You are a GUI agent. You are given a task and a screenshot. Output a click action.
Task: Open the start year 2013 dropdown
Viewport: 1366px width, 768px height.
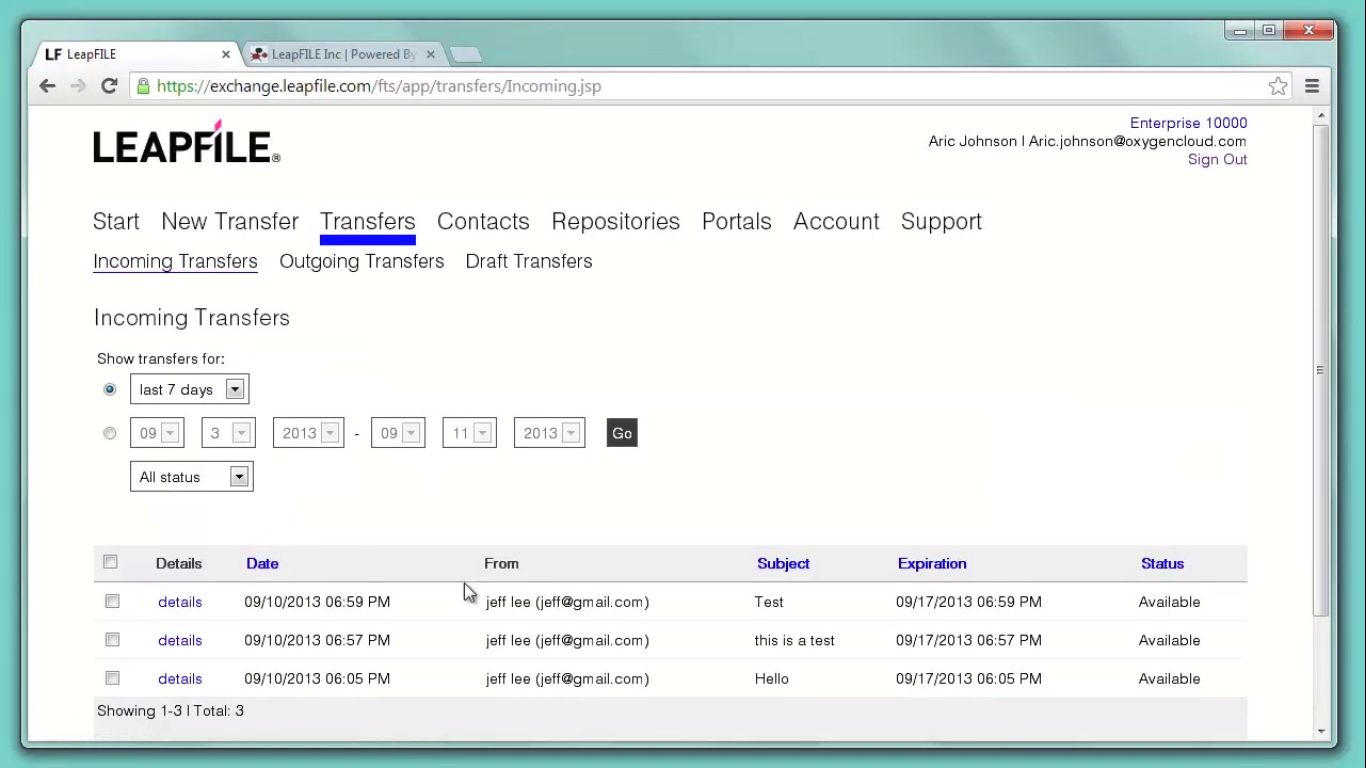308,433
